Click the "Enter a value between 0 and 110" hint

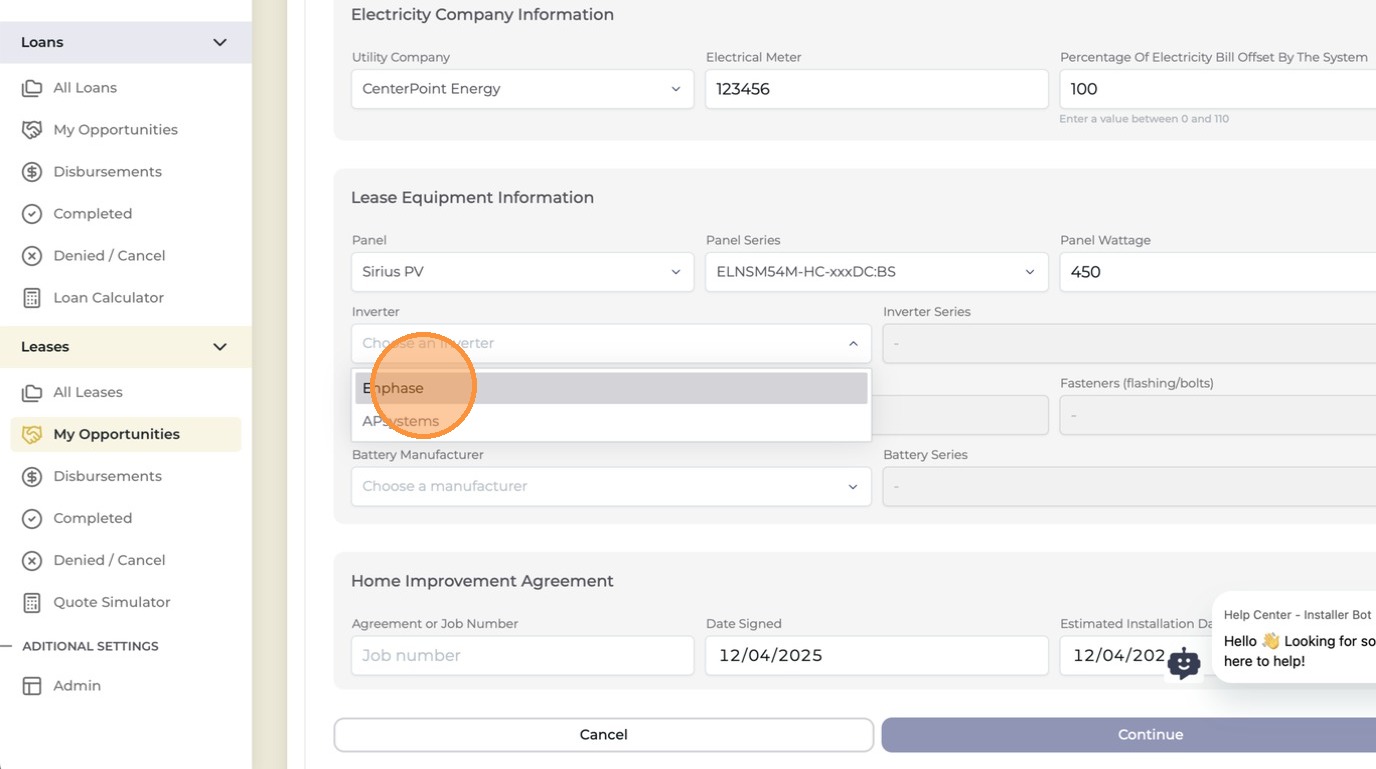coord(1144,119)
